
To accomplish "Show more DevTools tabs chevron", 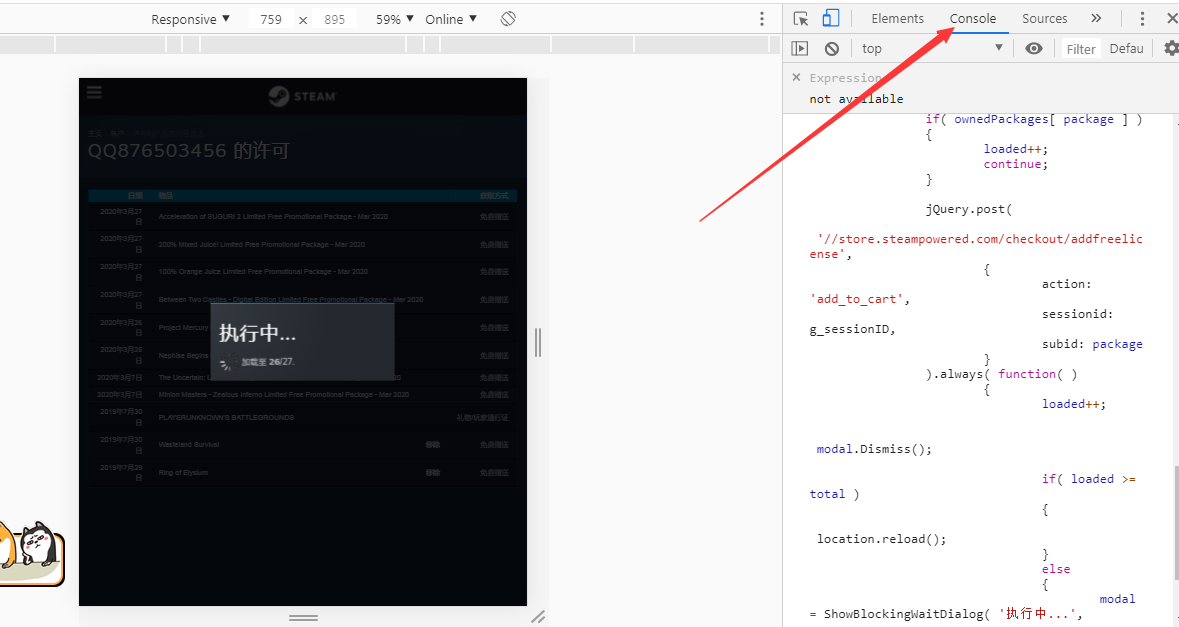I will (x=1096, y=19).
